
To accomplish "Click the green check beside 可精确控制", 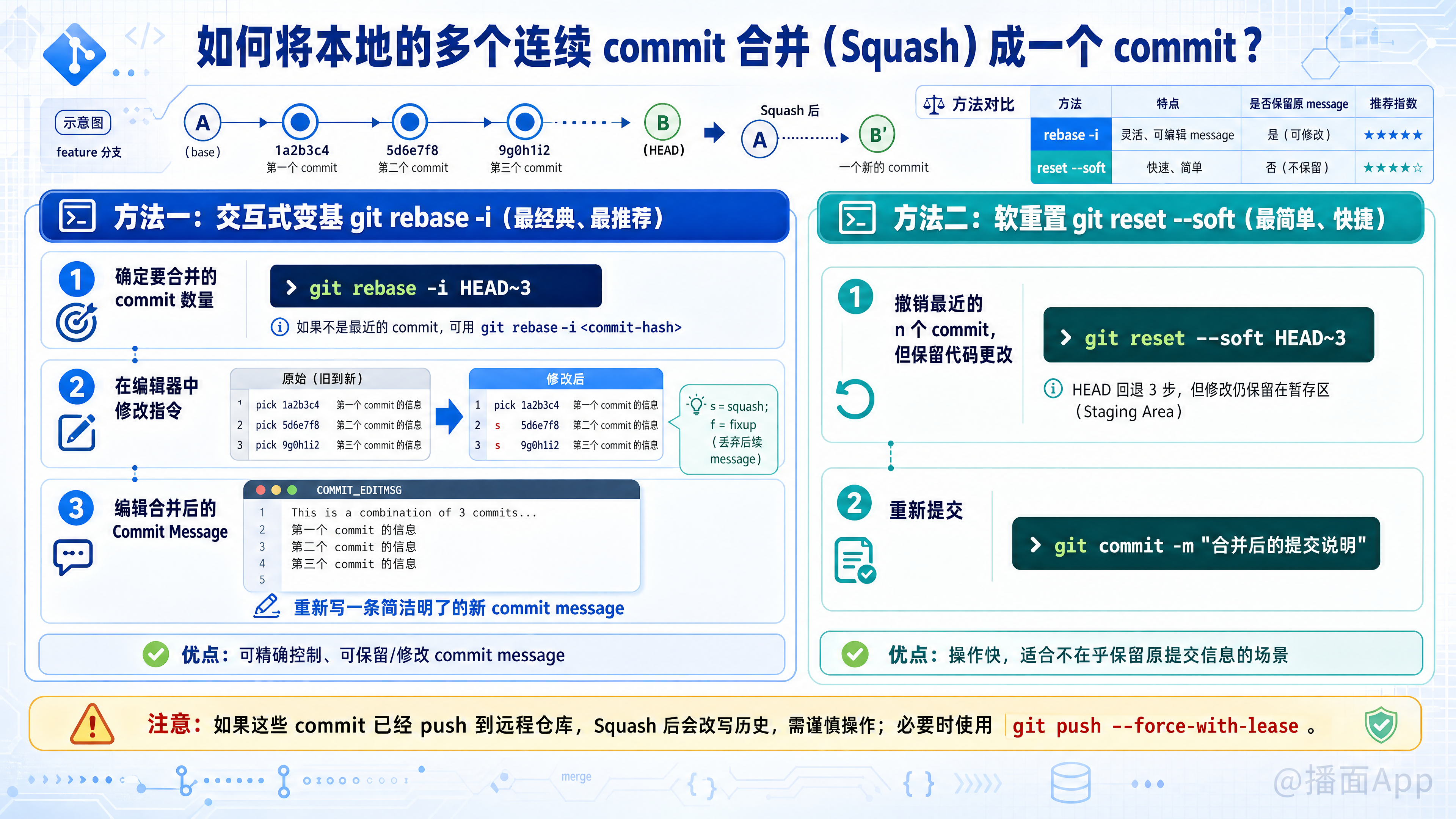I will [155, 654].
